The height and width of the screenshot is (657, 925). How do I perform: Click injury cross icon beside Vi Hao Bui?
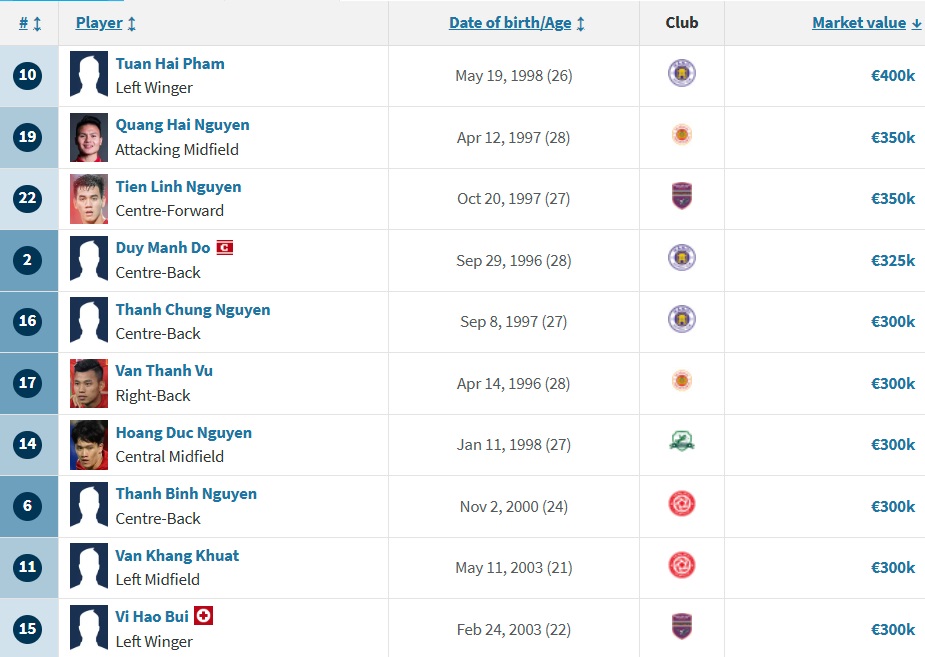click(204, 616)
